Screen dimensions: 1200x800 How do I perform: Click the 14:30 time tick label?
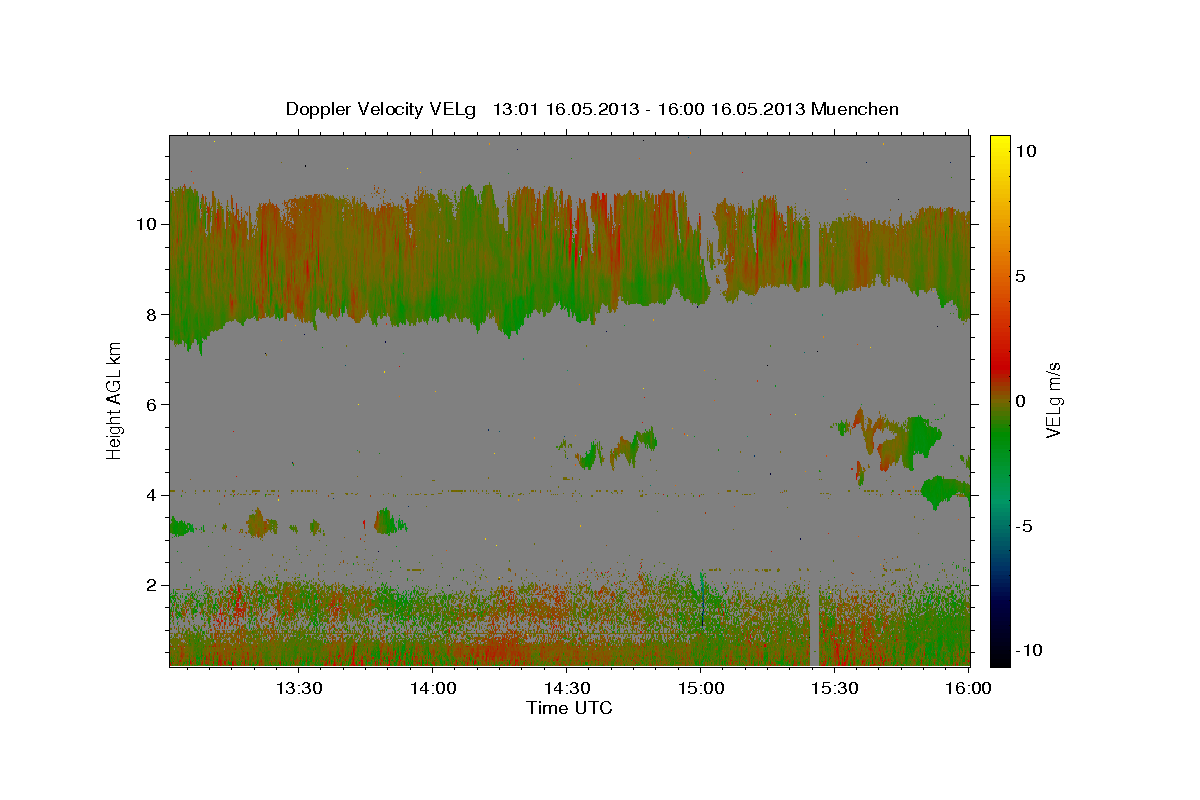point(566,688)
